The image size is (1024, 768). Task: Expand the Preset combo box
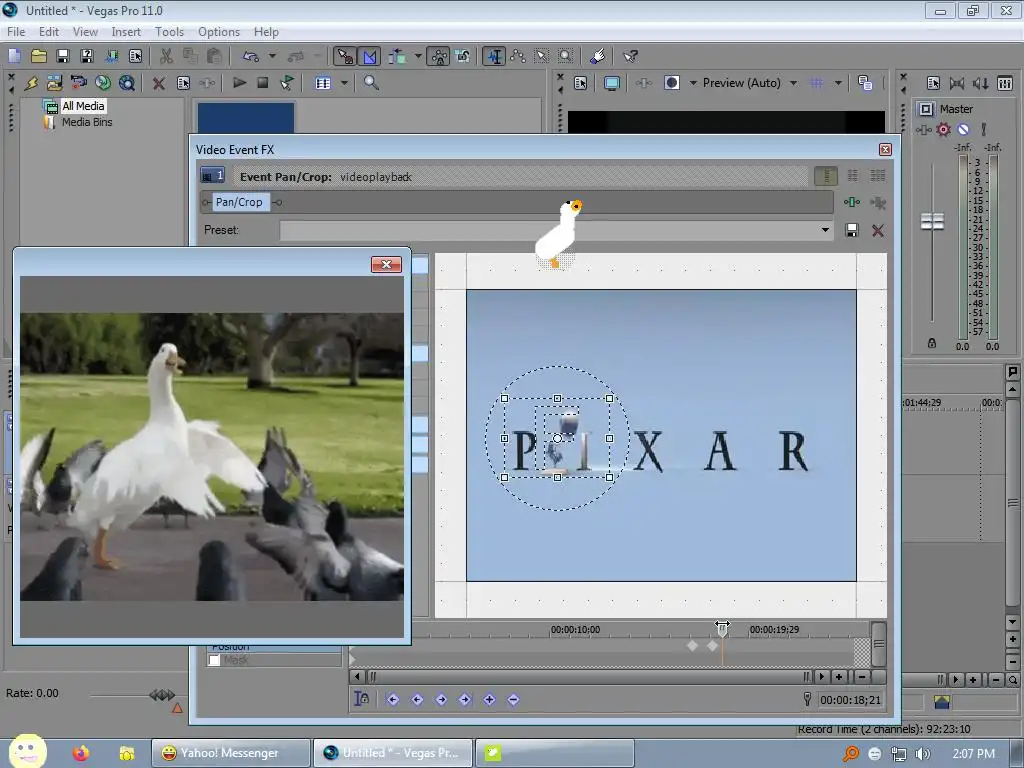pyautogui.click(x=825, y=230)
